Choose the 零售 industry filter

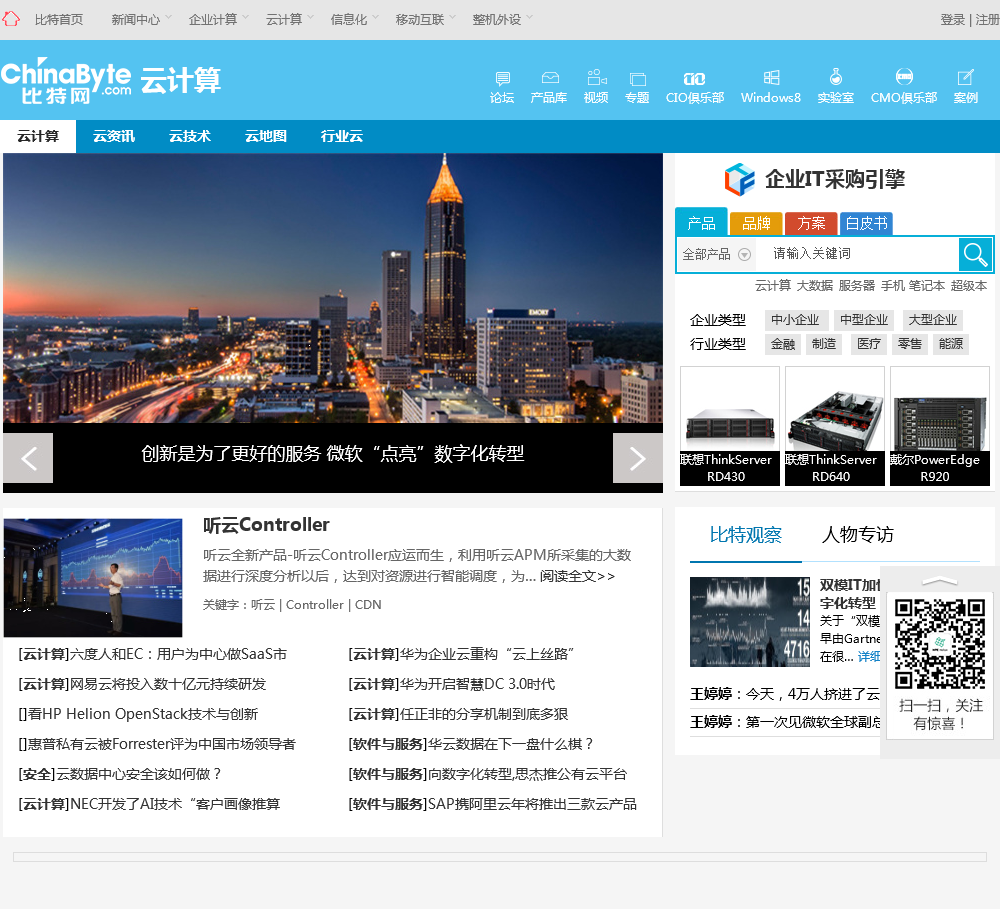[x=909, y=344]
